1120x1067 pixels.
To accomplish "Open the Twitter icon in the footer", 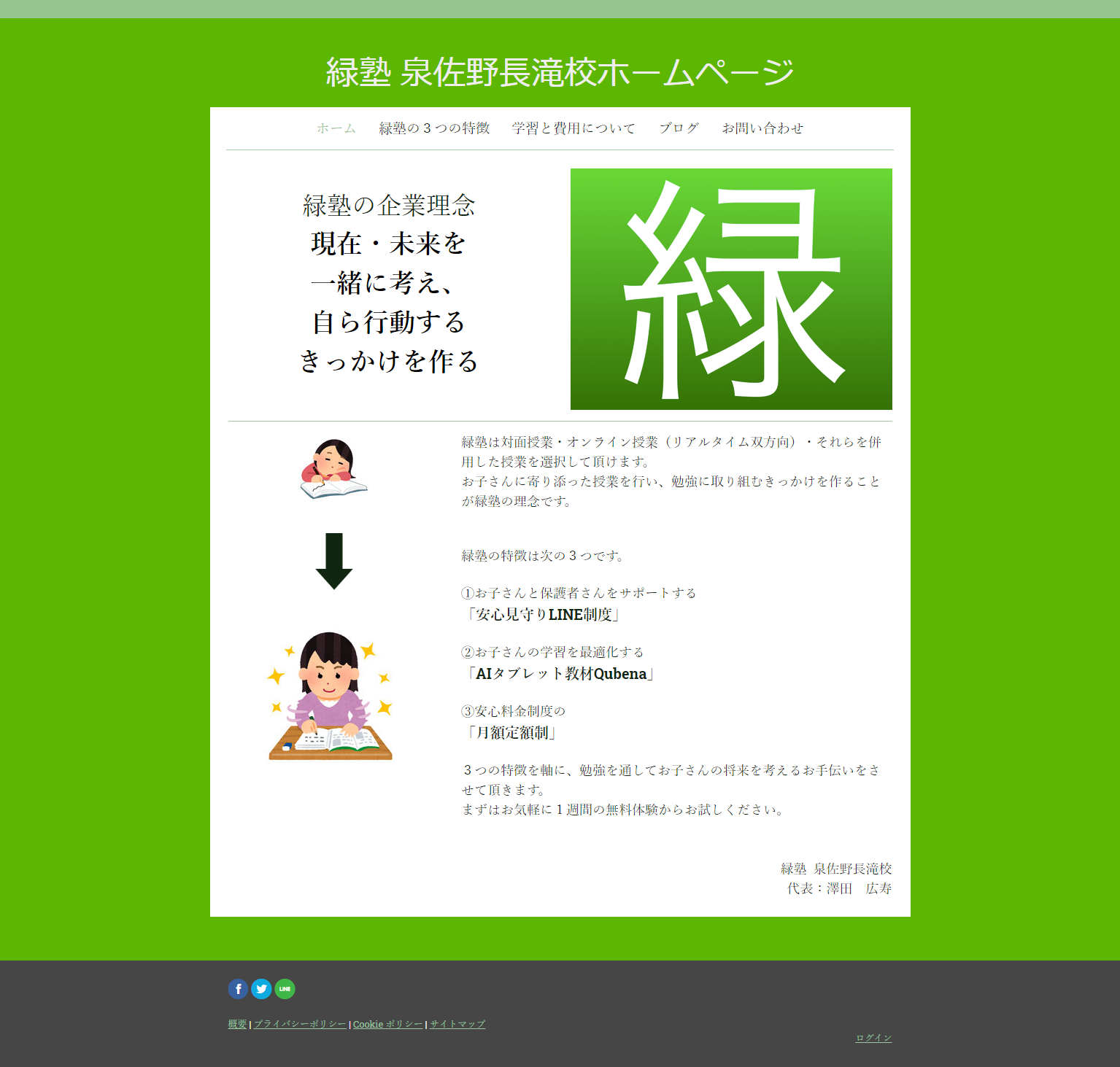I will [x=261, y=989].
